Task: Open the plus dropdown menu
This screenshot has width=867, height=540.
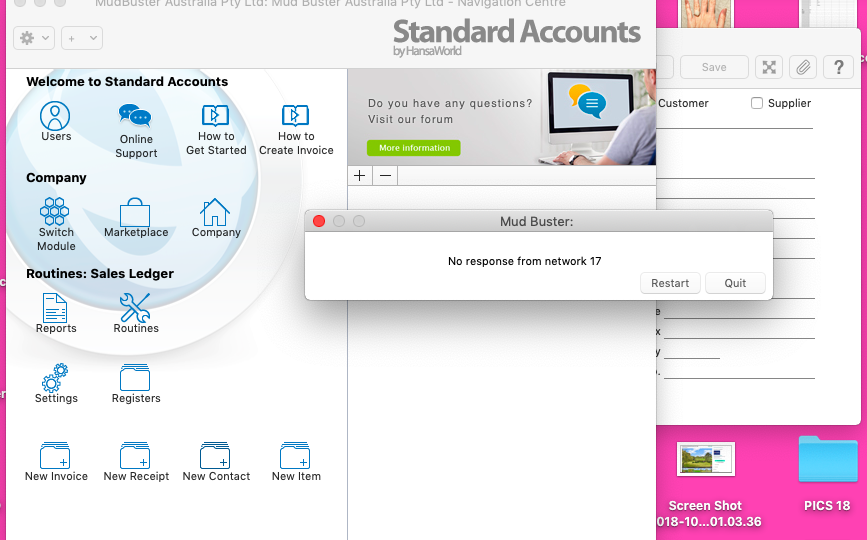Action: (82, 38)
